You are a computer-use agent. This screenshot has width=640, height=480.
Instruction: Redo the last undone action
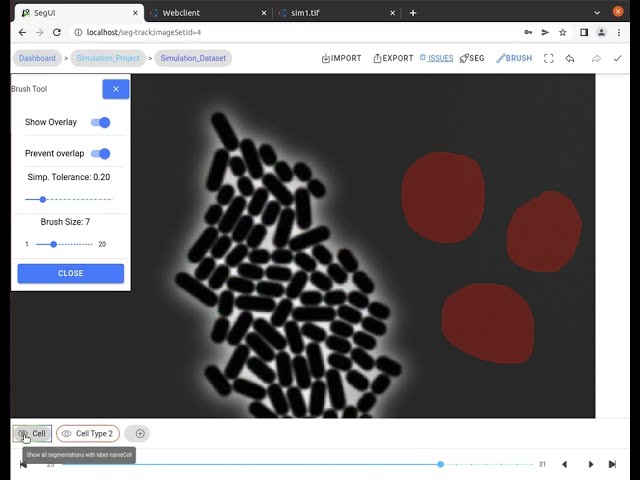[x=596, y=58]
